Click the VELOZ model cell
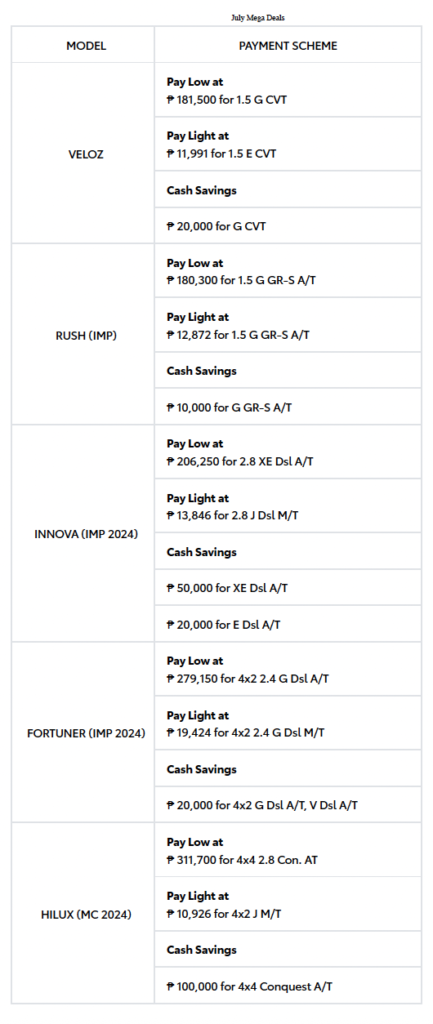This screenshot has height=1024, width=433. (x=83, y=153)
